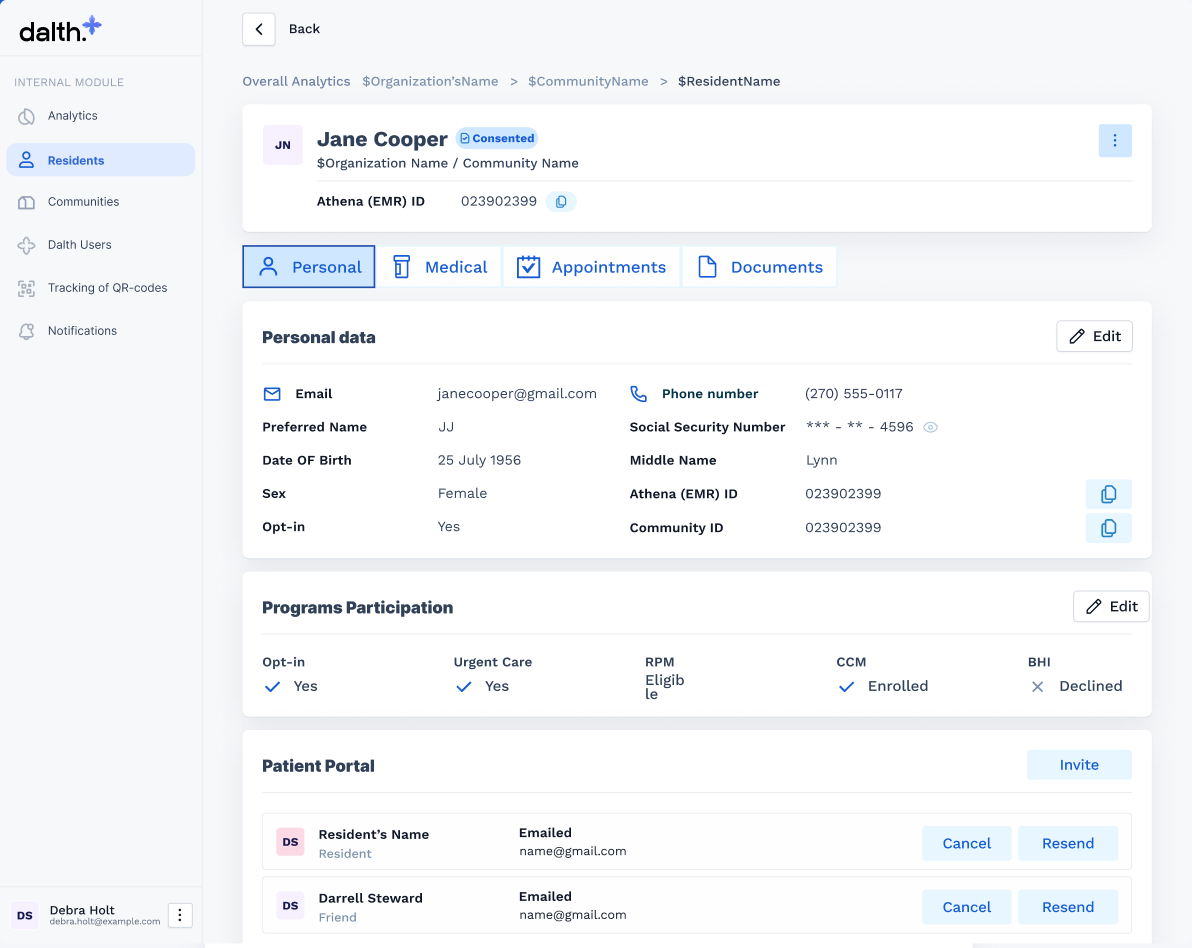Go to Overall Analytics breadcrumb

point(296,81)
